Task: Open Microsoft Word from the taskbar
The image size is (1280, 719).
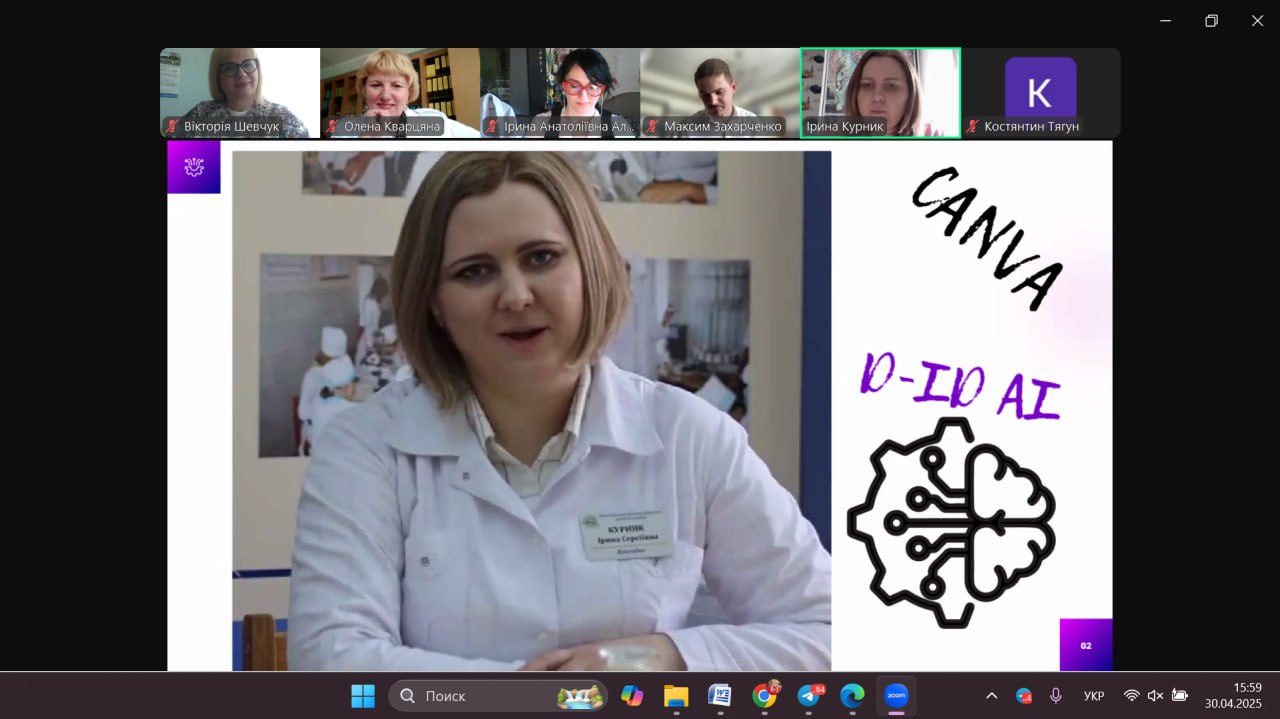Action: [x=720, y=696]
